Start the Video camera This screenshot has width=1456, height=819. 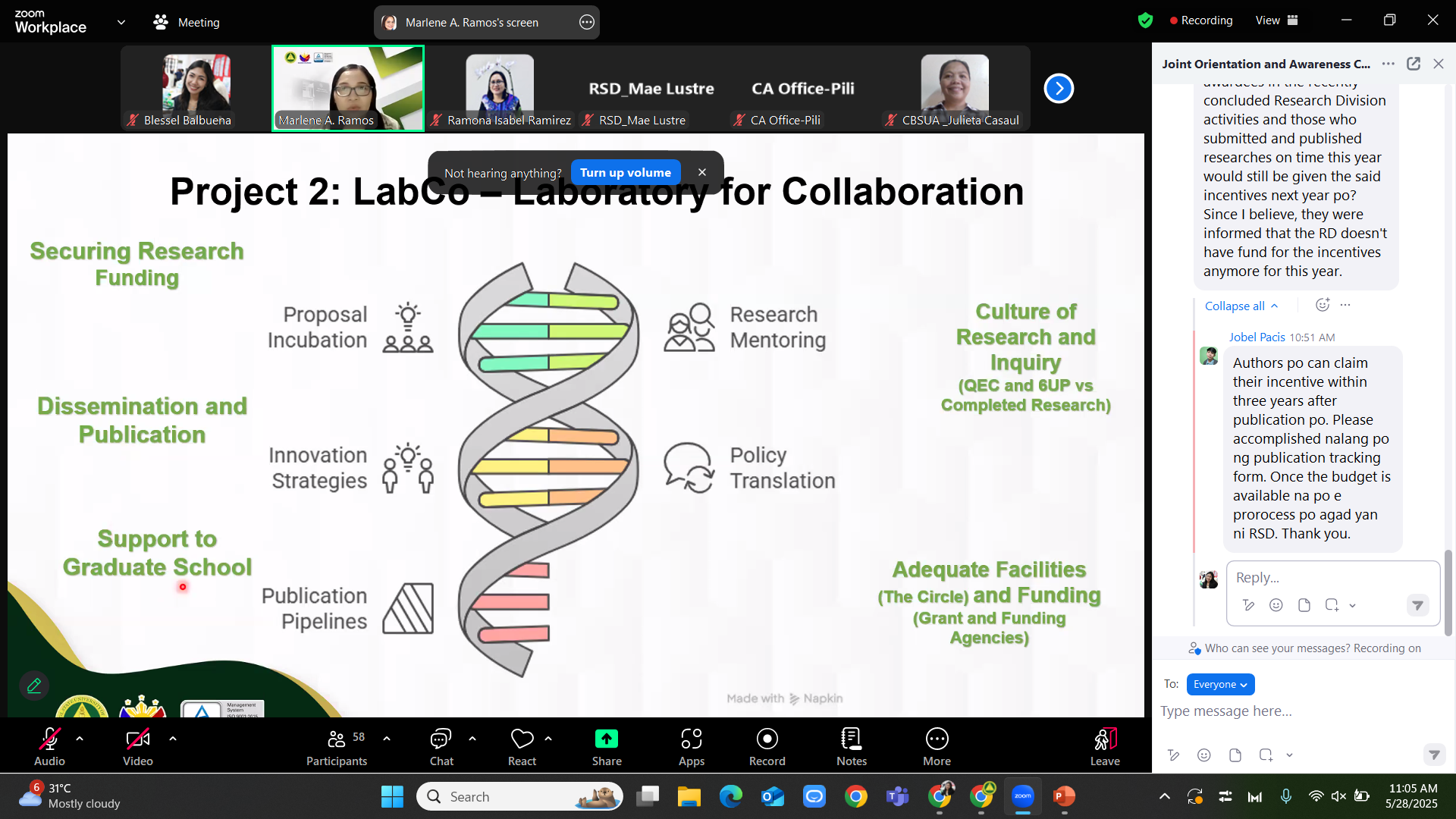click(x=137, y=739)
